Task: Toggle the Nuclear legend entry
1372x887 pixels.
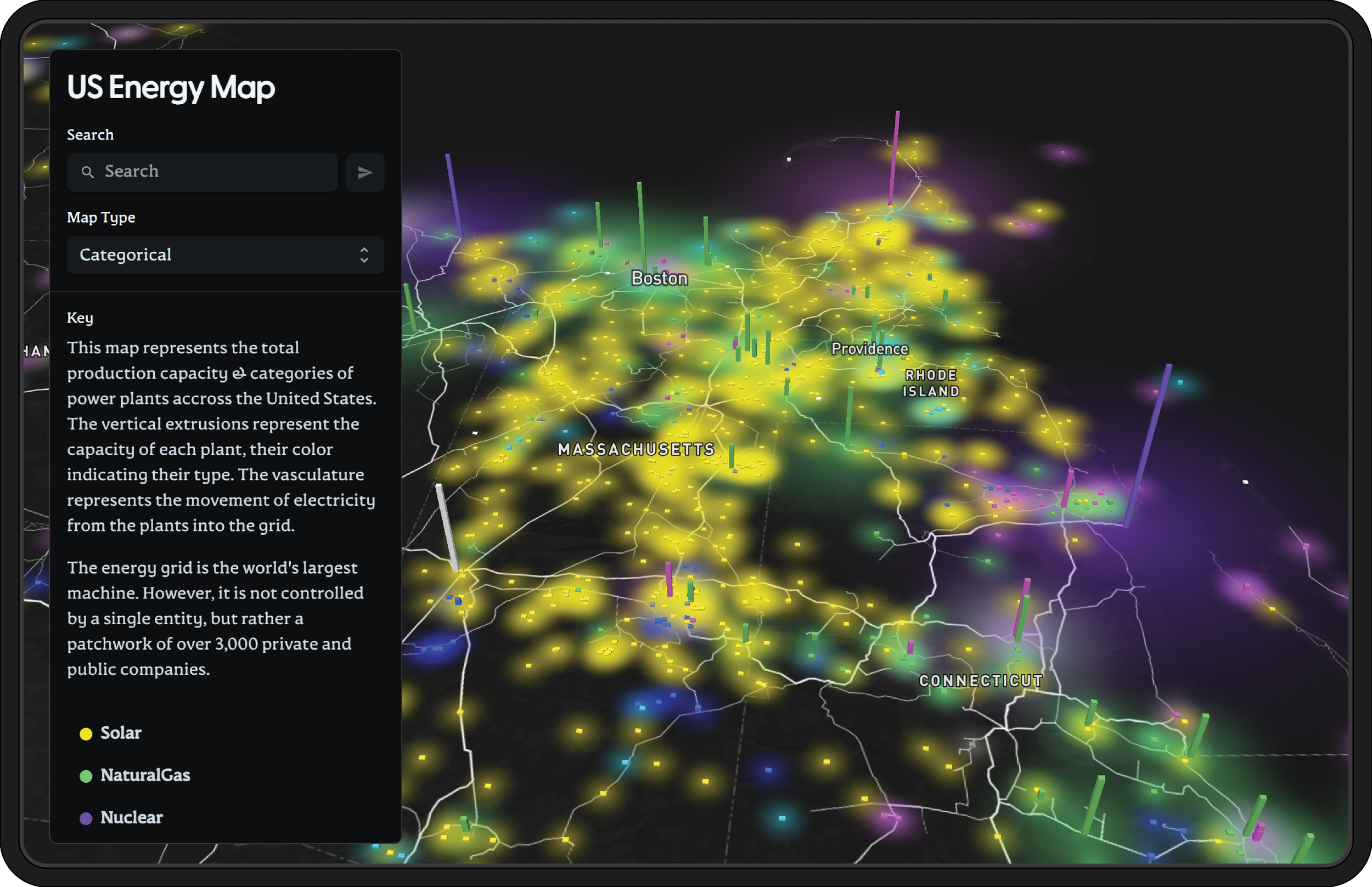Action: (131, 817)
